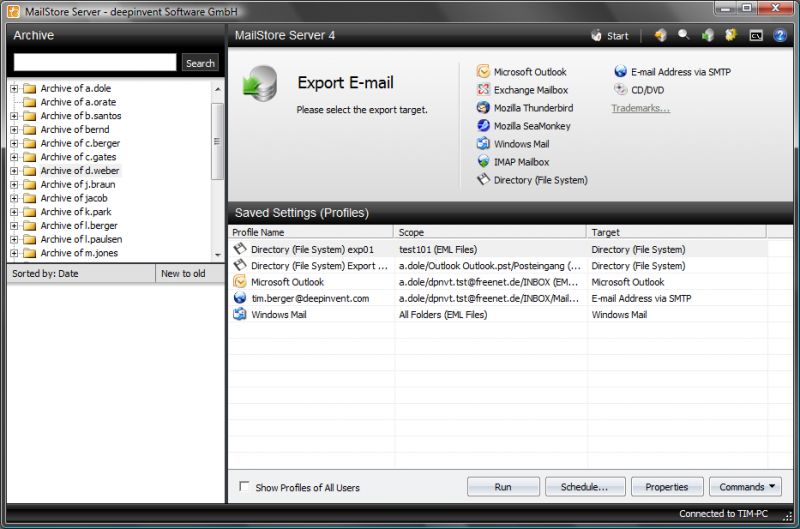The width and height of the screenshot is (800, 529).
Task: Click the MailStore app icon in title bar
Action: (14, 11)
